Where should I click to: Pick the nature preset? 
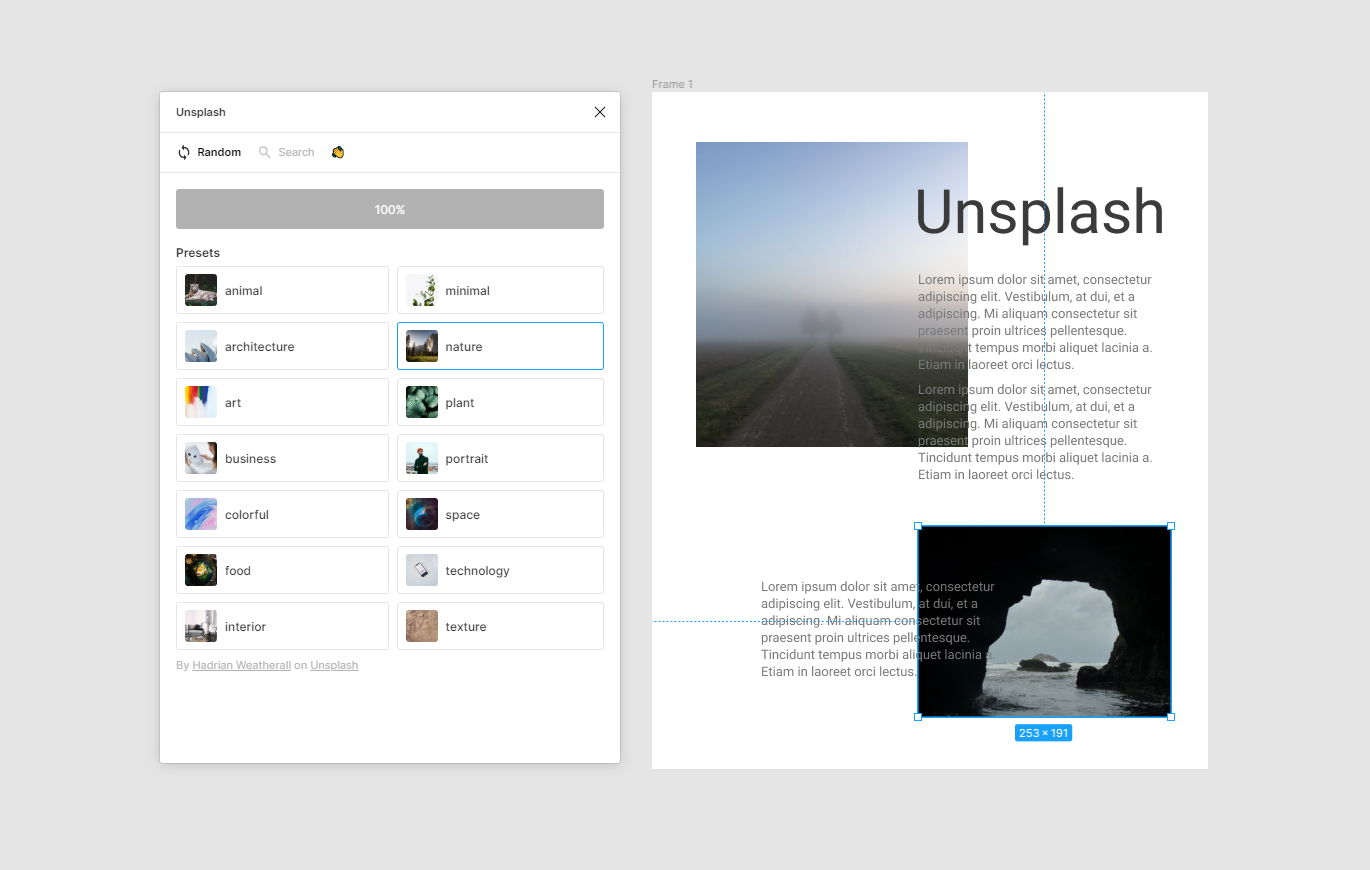click(x=500, y=346)
